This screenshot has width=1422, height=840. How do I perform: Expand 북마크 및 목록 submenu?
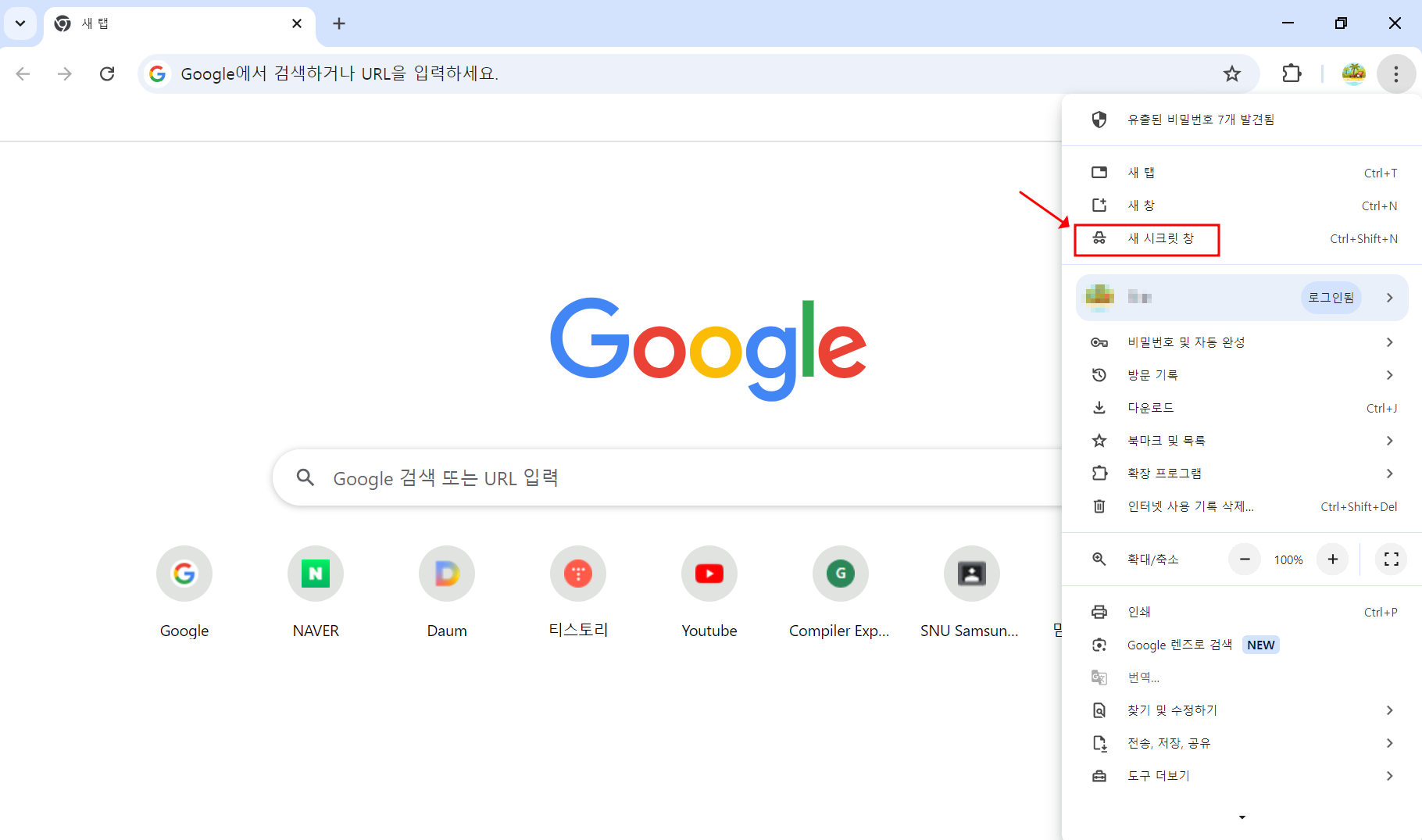[x=1242, y=441]
